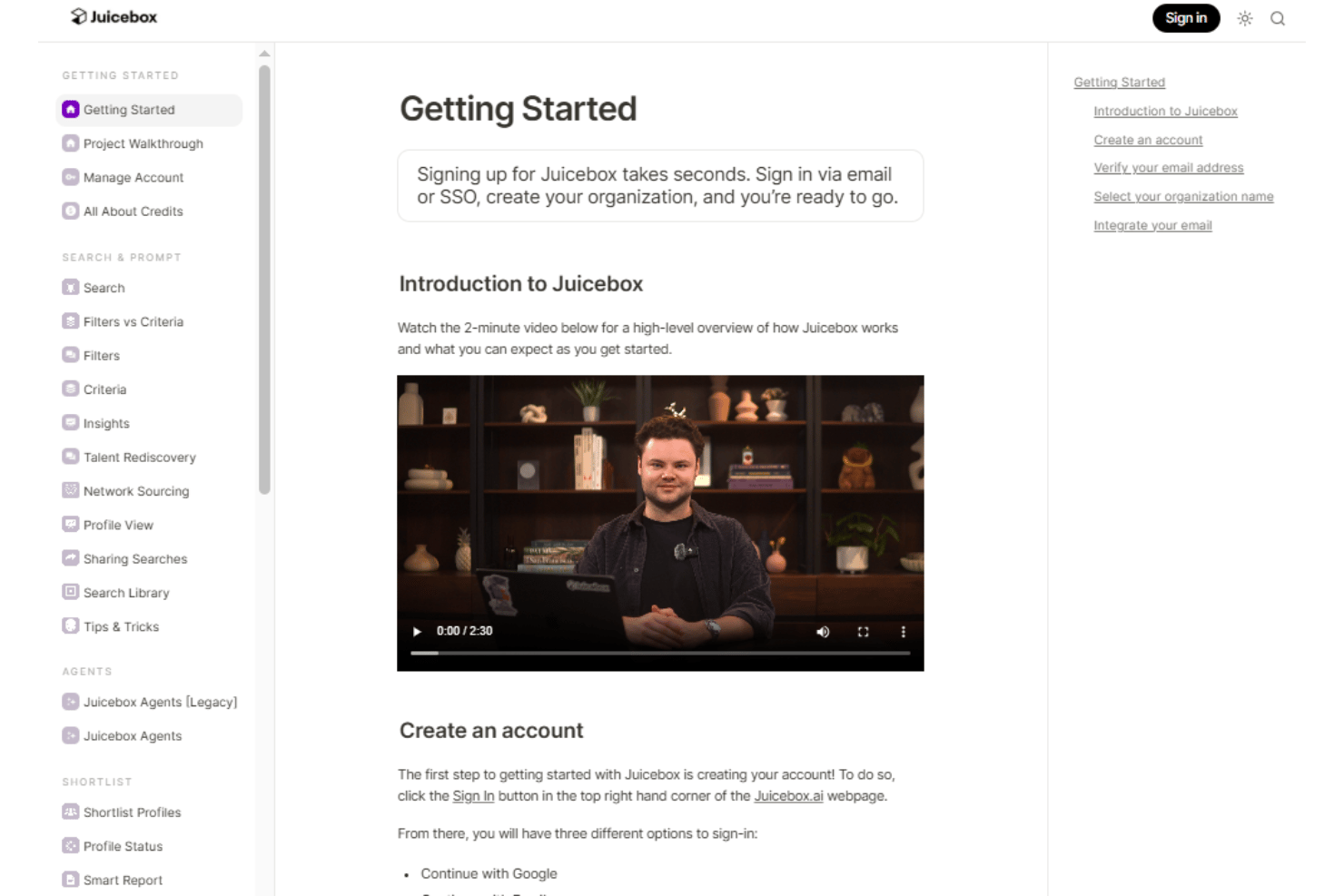Open the Talent Rediscovery page
The image size is (1344, 896).
[140, 457]
